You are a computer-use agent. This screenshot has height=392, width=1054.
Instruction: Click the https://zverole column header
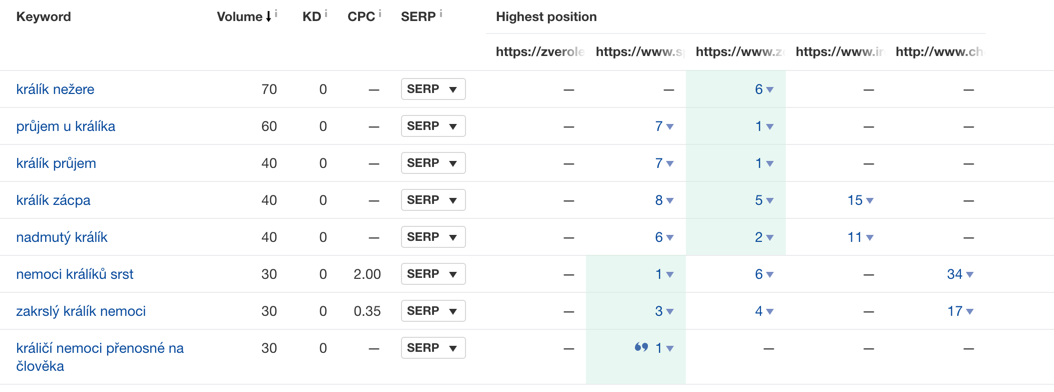[x=541, y=51]
